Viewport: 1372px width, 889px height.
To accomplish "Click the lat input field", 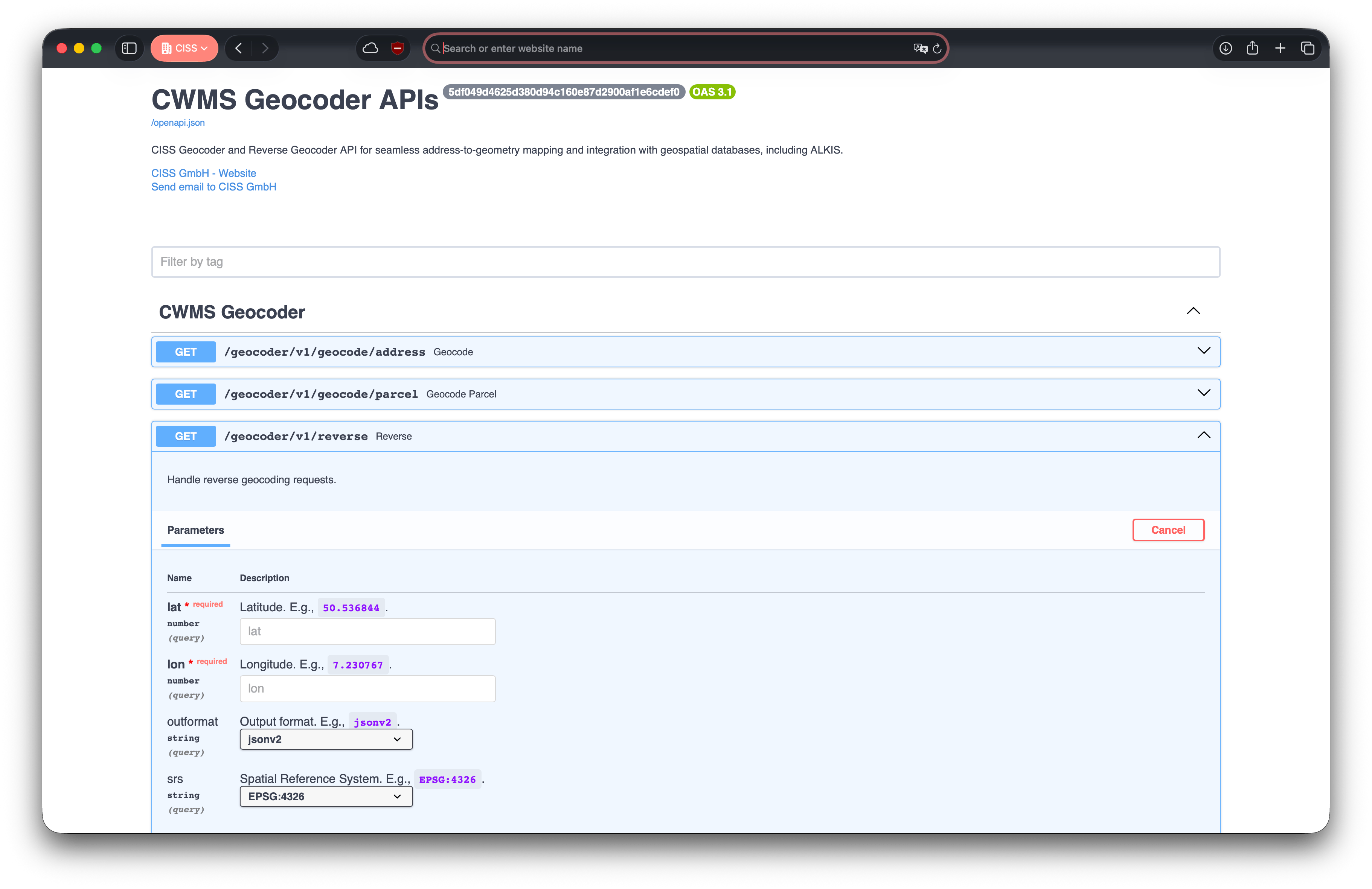I will pyautogui.click(x=367, y=631).
